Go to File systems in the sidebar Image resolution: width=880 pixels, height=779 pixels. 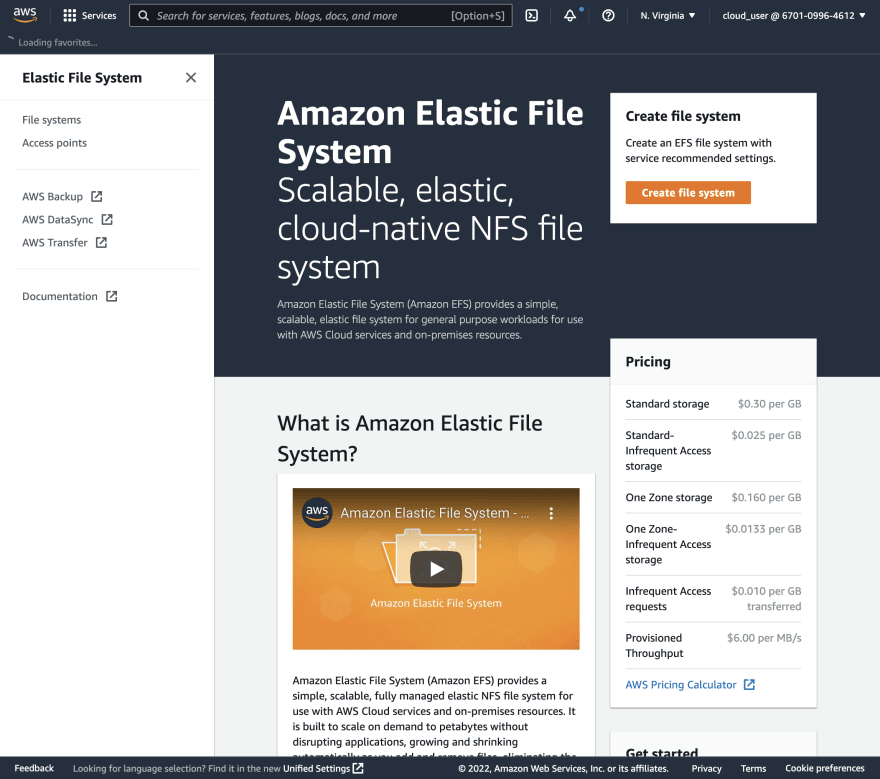52,120
